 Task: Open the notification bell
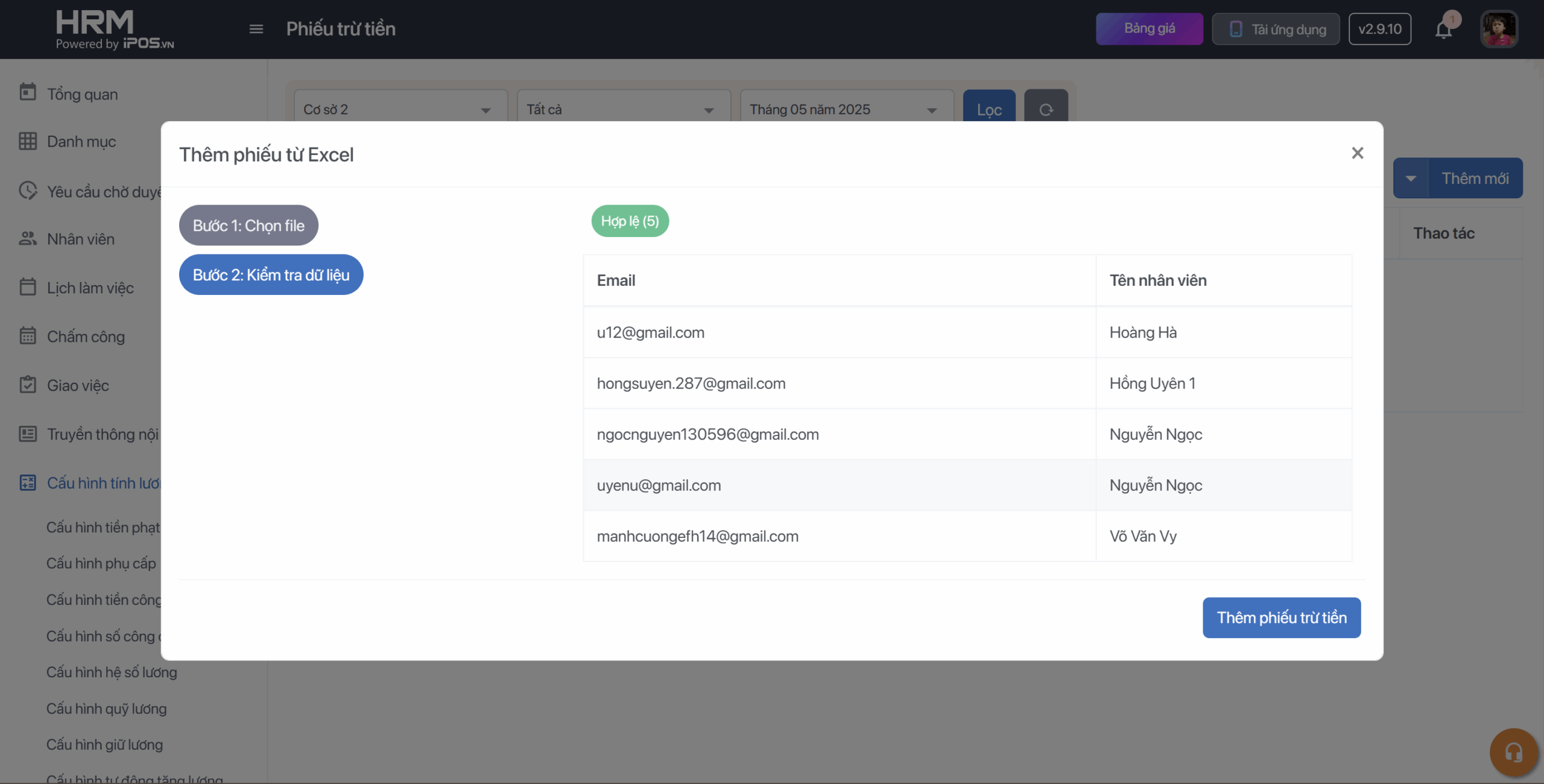pos(1443,29)
